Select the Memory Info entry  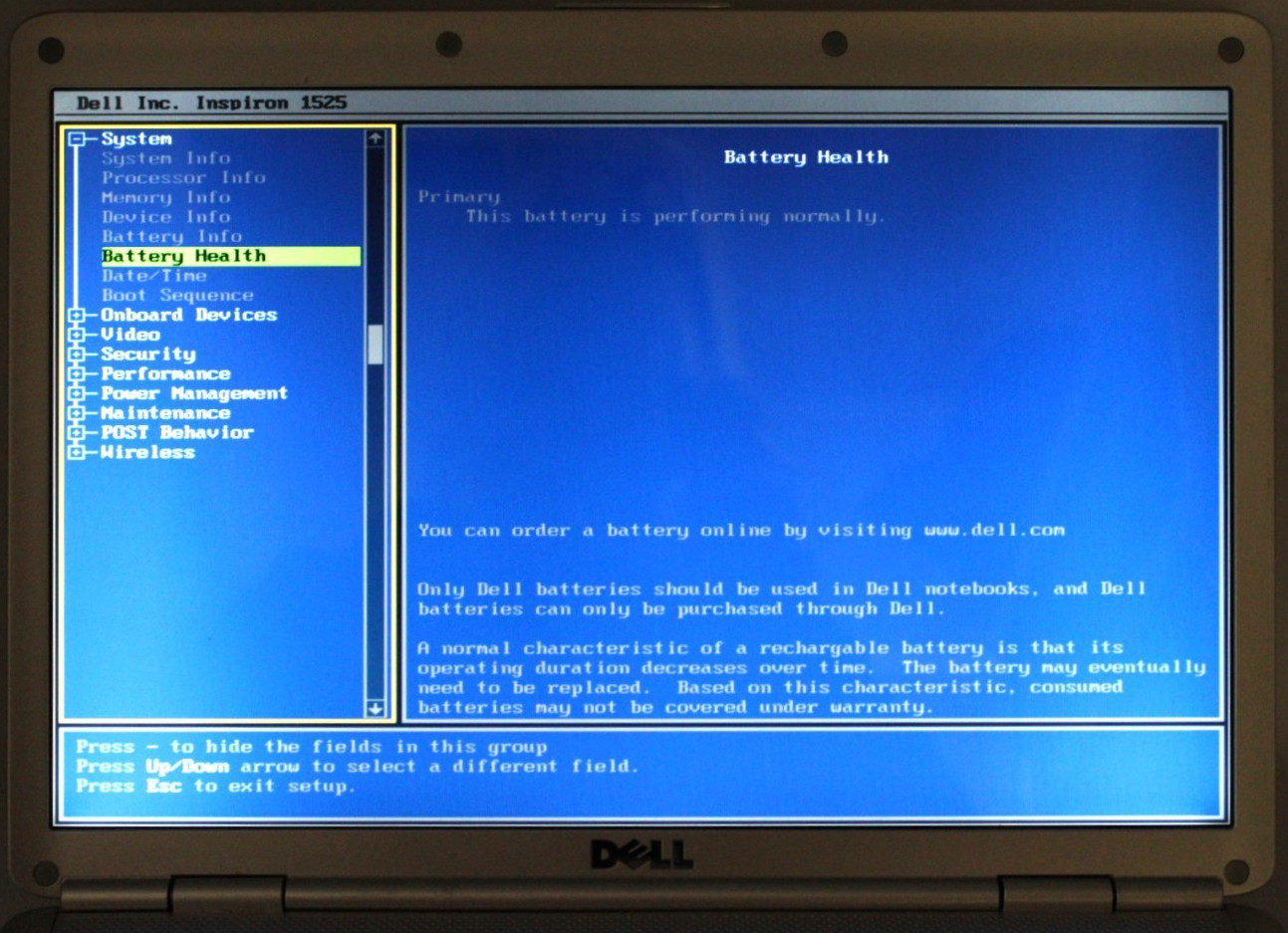(165, 197)
